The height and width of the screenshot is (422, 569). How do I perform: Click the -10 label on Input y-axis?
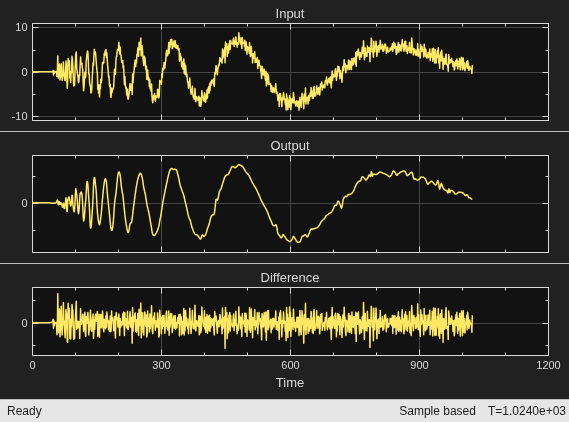tap(20, 116)
